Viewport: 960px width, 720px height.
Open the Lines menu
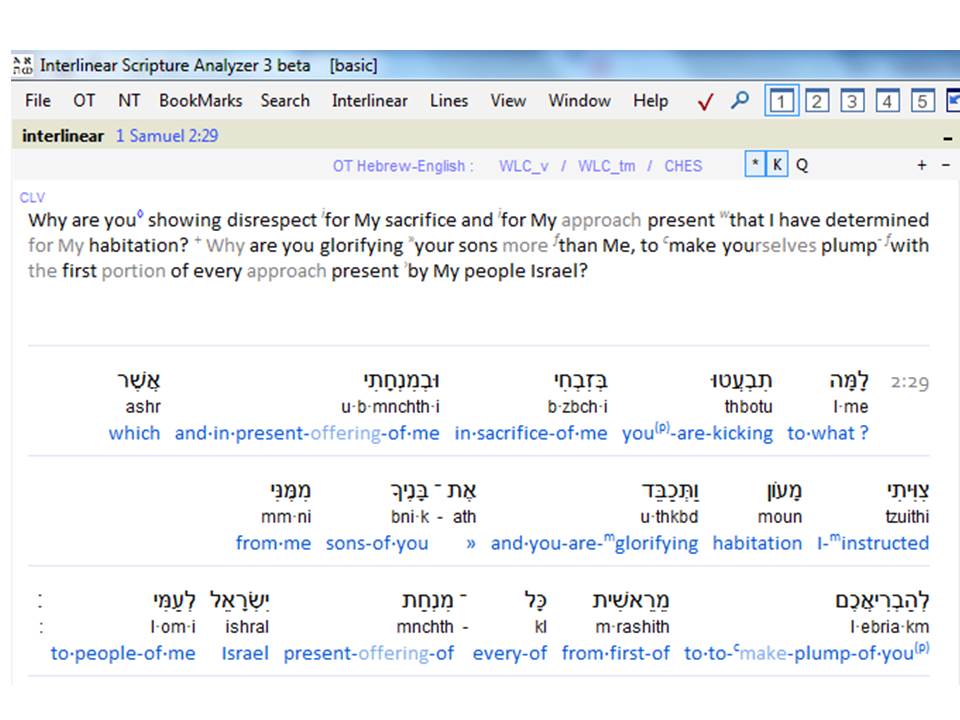coord(449,100)
